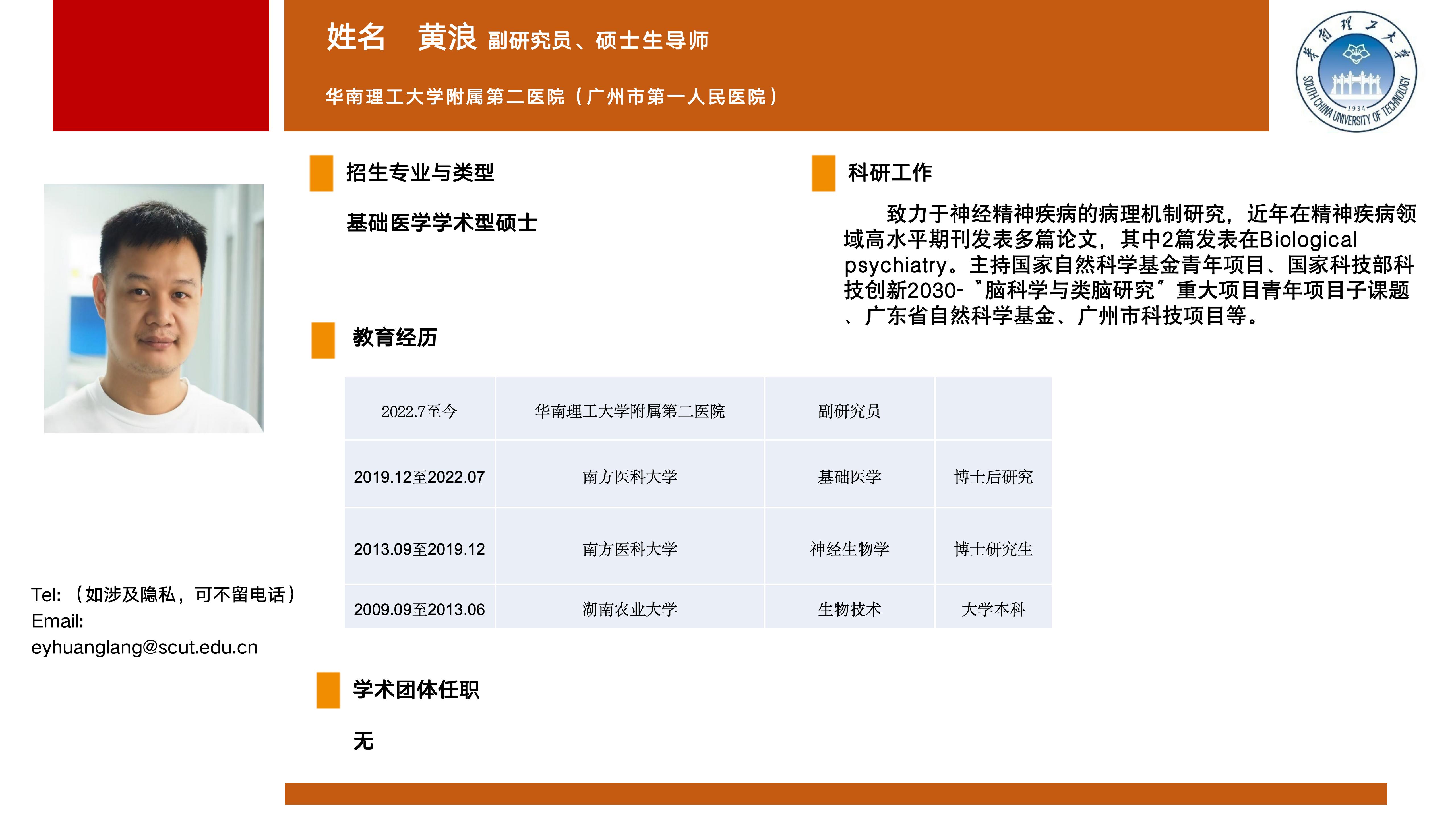Click the orange marker beside 教育经历
The height and width of the screenshot is (819, 1456).
coord(323,340)
